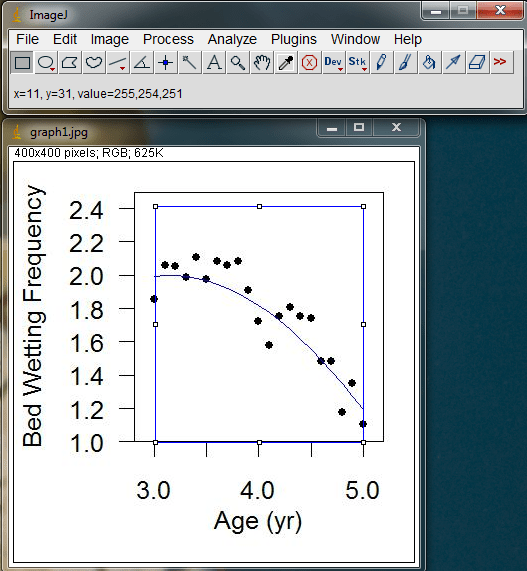Open the Dev developer menu tool
527x571 pixels.
(334, 63)
